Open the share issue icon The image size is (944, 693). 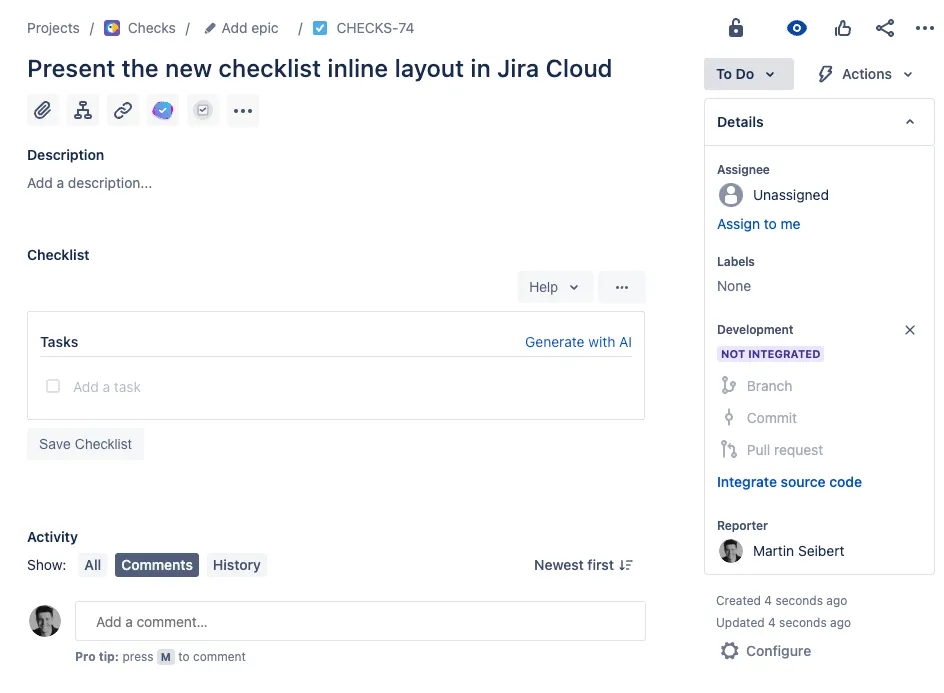pyautogui.click(x=884, y=28)
